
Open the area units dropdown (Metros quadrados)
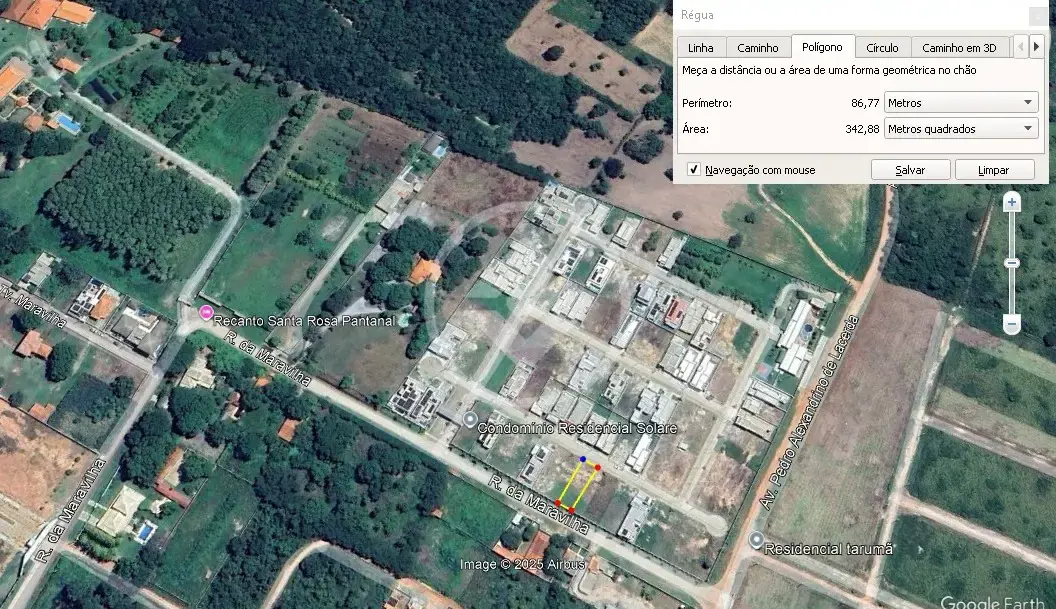960,128
